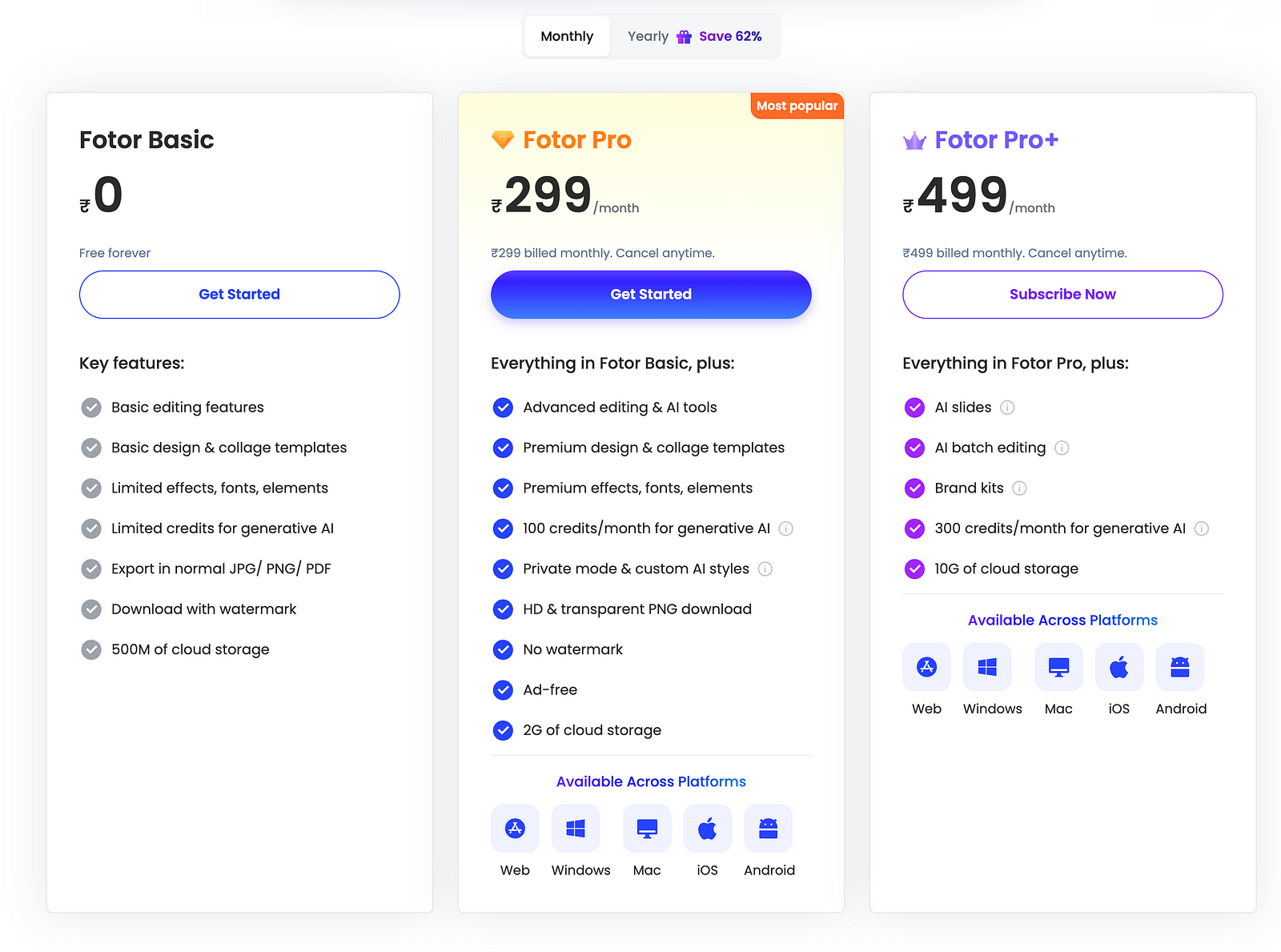The height and width of the screenshot is (952, 1281).
Task: Click the Mac monitor icon in Fotor Pro+ card
Action: [x=1058, y=667]
